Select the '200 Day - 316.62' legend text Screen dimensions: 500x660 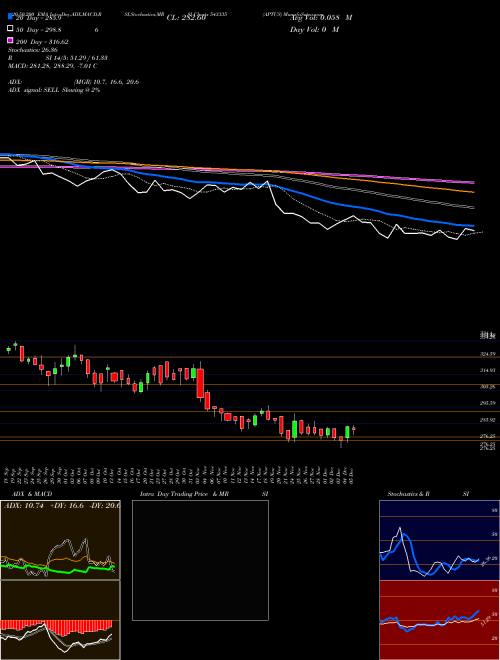pyautogui.click(x=42, y=42)
